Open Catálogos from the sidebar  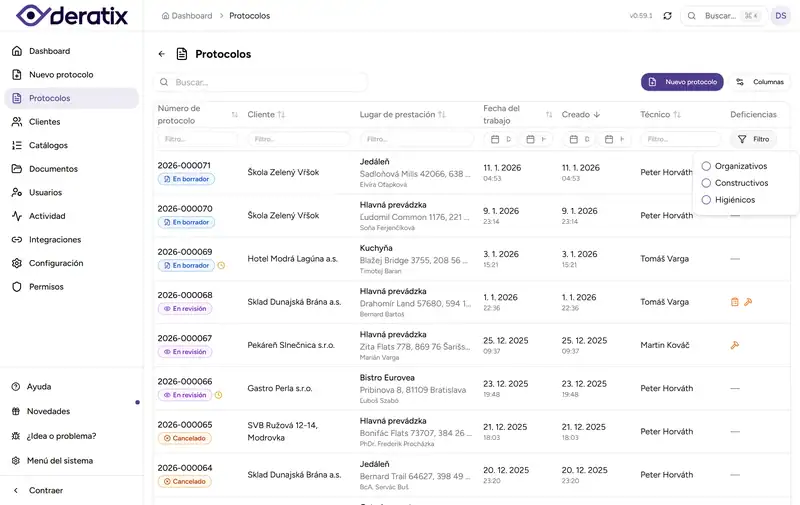48,145
